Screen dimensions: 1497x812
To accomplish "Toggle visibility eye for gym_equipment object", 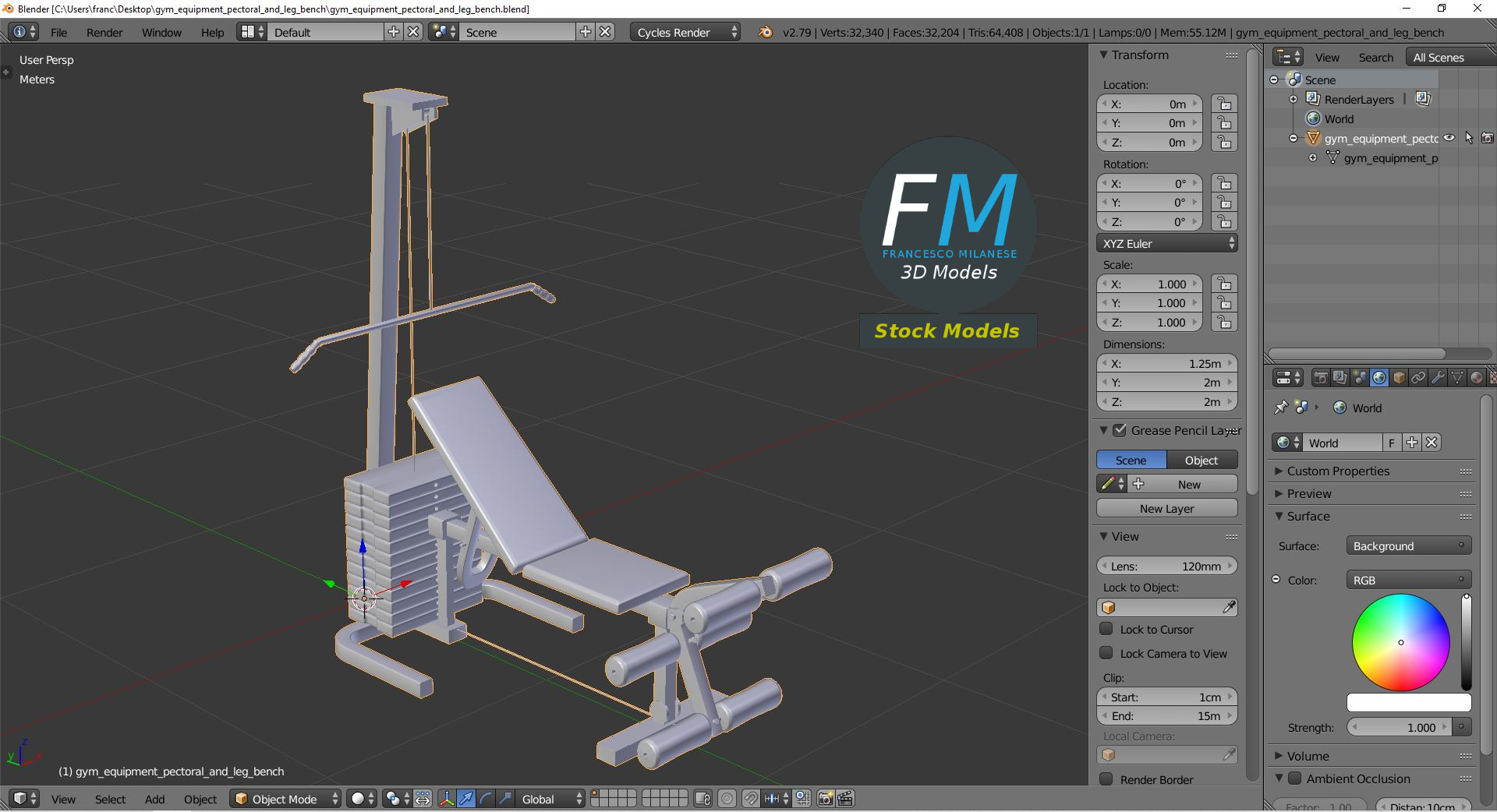I will point(1449,138).
